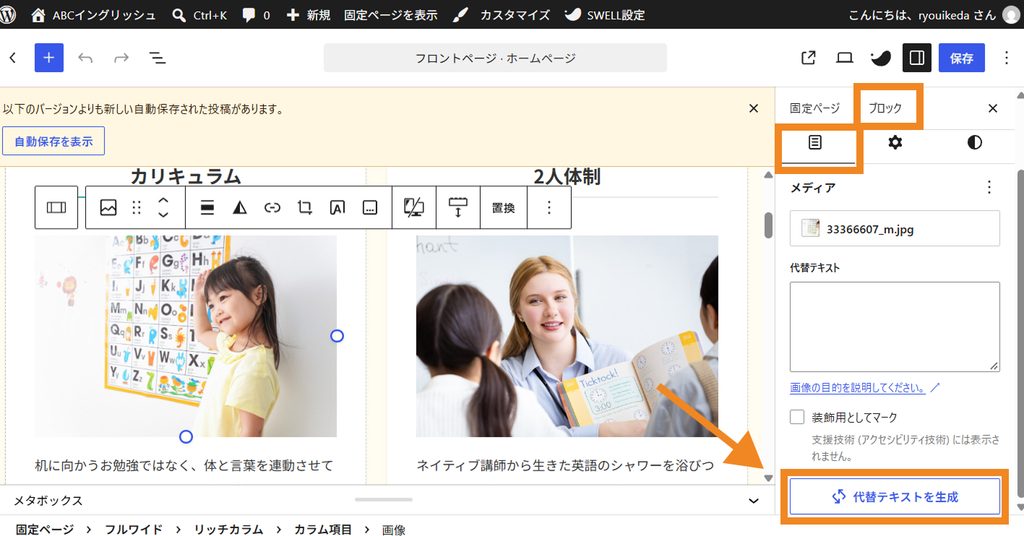Select リッチカラム in the breadcrumb
This screenshot has width=1024, height=536.
[x=228, y=529]
